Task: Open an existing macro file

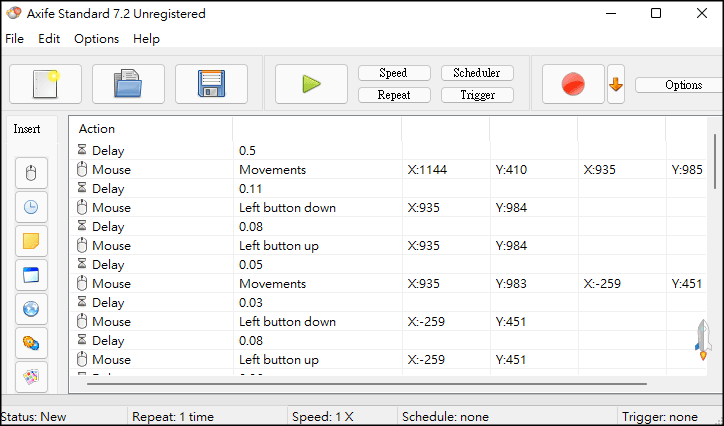Action: click(128, 84)
